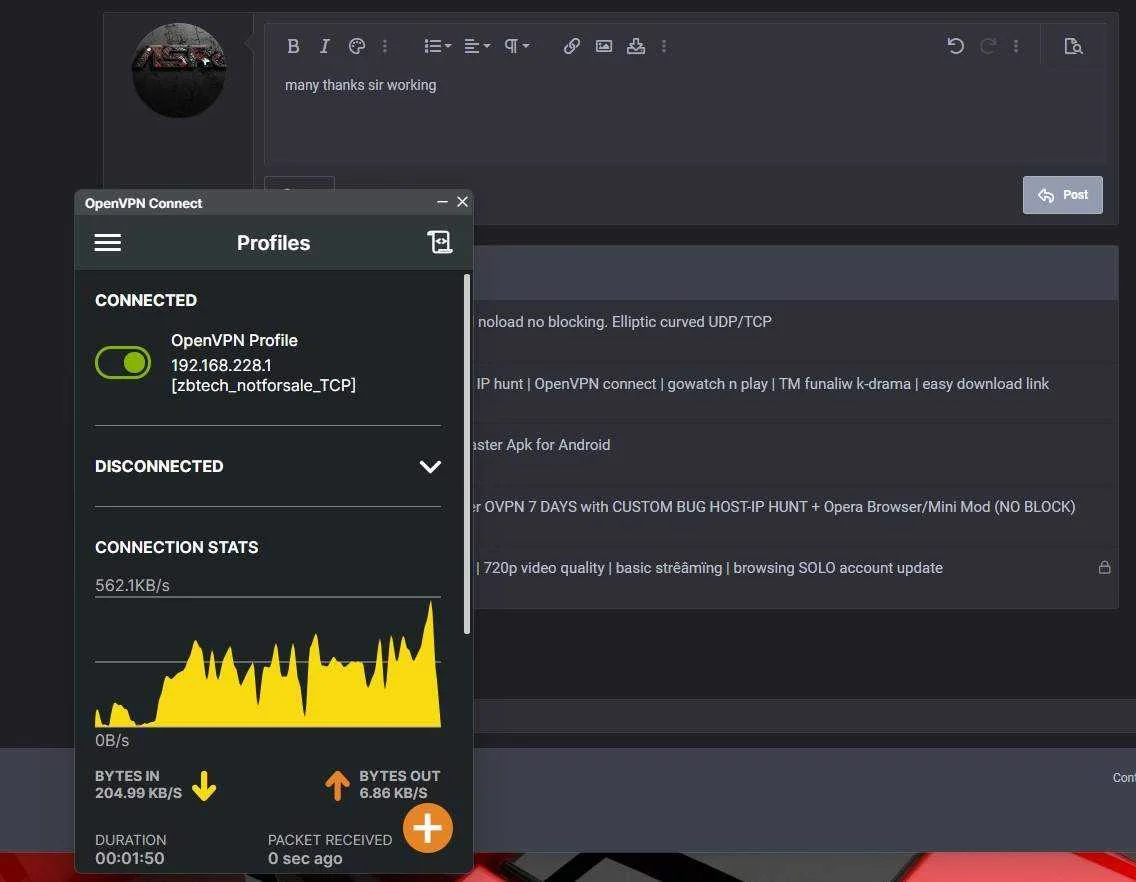This screenshot has height=882, width=1136.
Task: Add a new profile with orange plus button
Action: pyautogui.click(x=427, y=828)
